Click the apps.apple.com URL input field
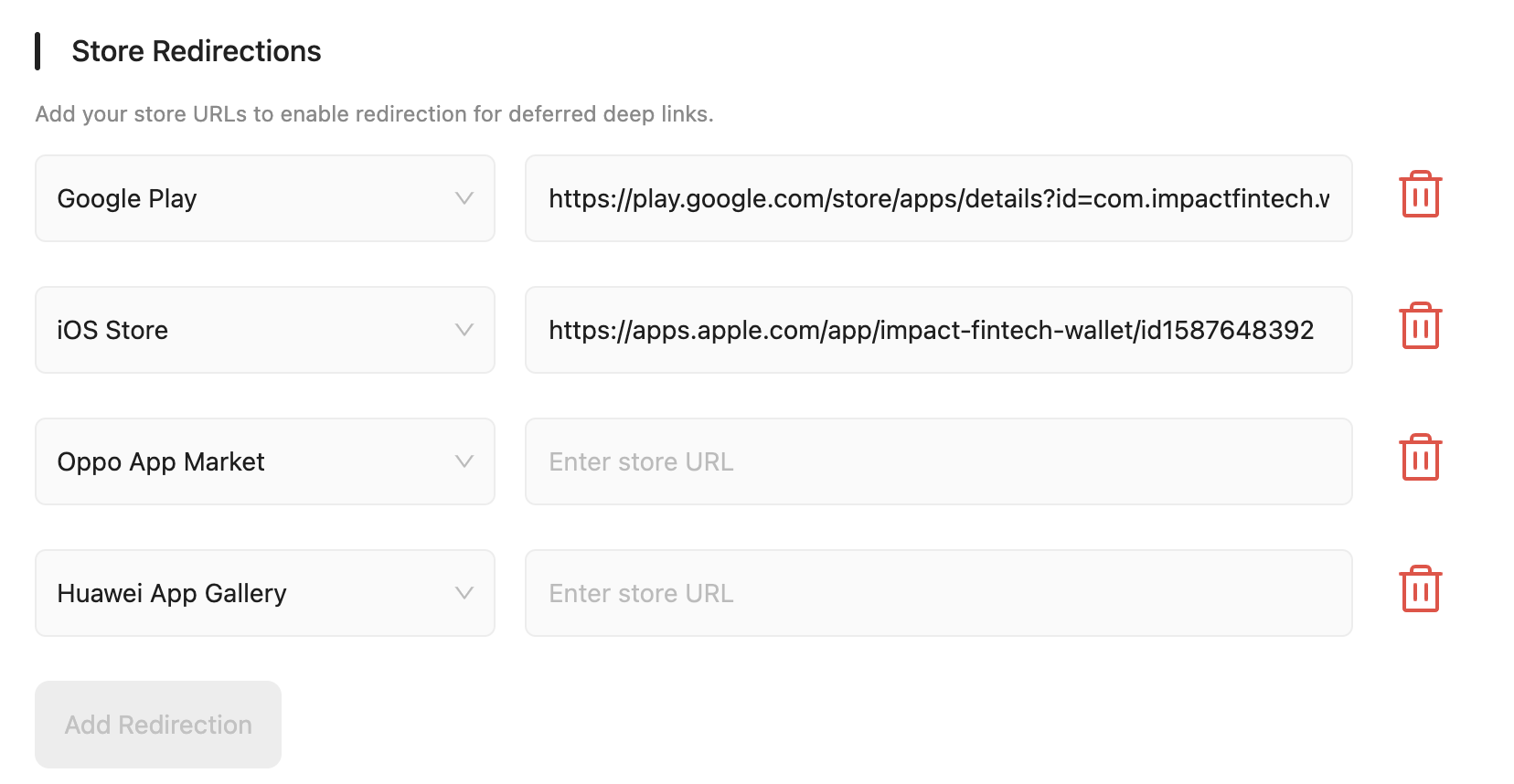Viewport: 1514px width, 784px height. pyautogui.click(x=938, y=330)
